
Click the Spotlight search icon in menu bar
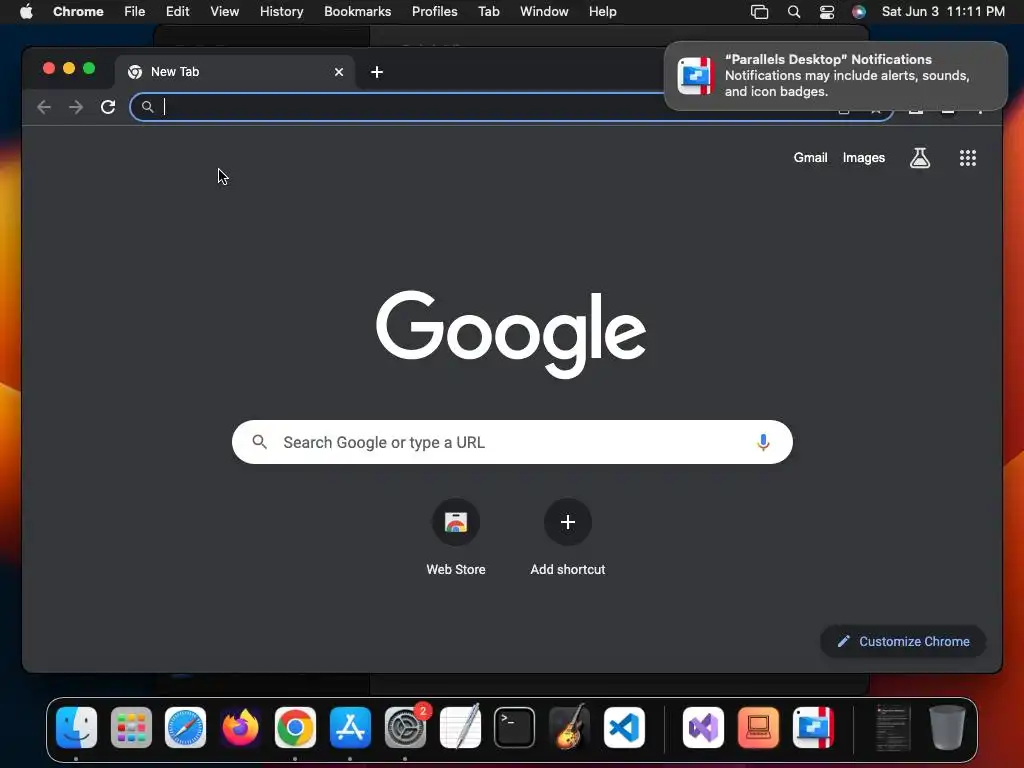pyautogui.click(x=793, y=12)
